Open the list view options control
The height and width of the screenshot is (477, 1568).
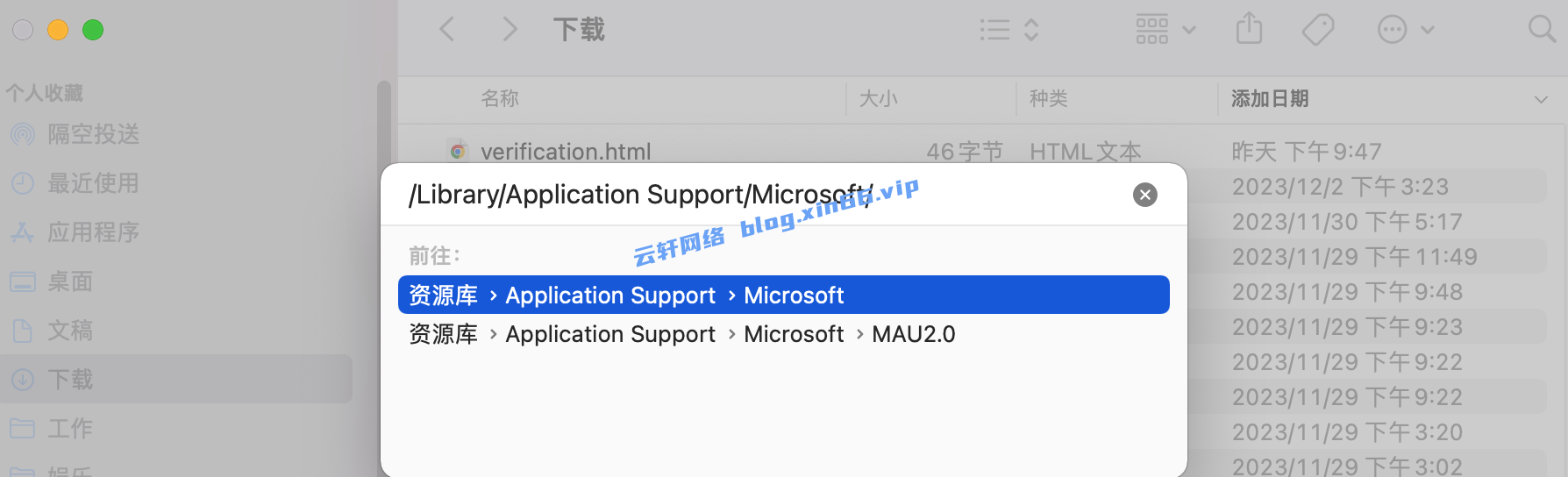tap(1009, 30)
